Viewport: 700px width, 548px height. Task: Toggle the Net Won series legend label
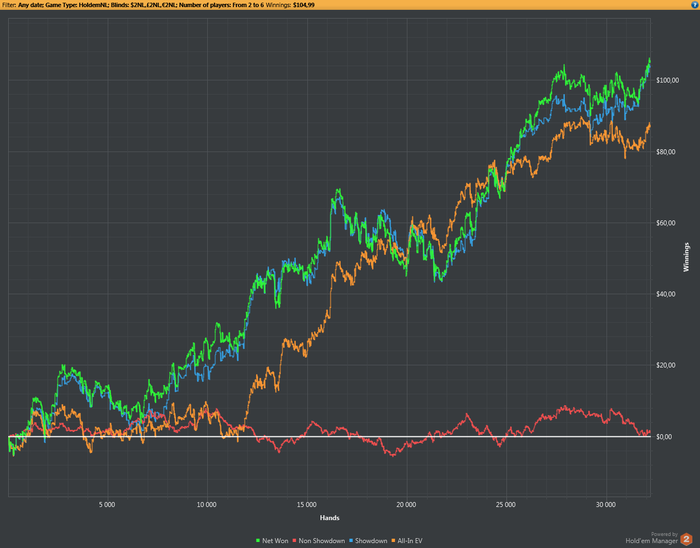(275, 541)
